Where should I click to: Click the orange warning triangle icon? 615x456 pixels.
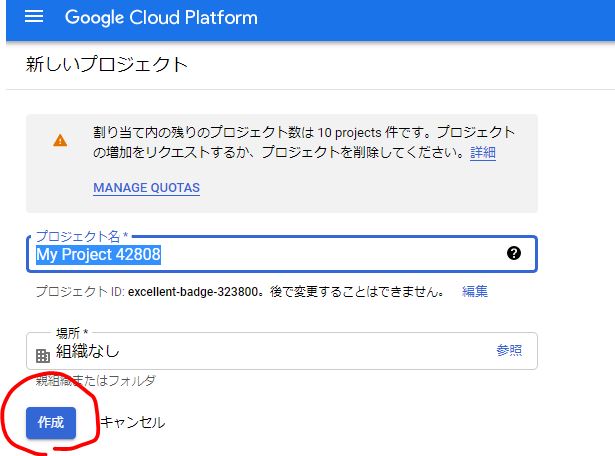[61, 141]
